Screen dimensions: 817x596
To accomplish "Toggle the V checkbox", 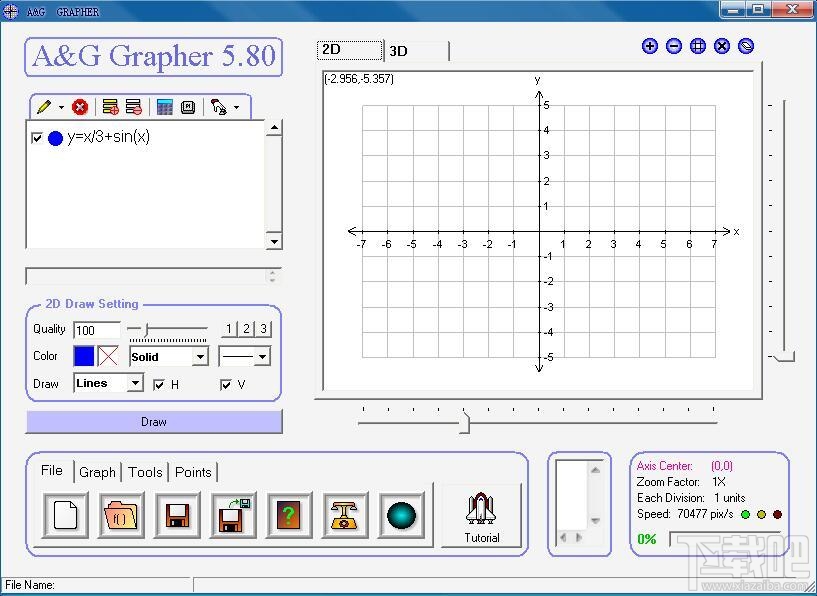I will 226,385.
